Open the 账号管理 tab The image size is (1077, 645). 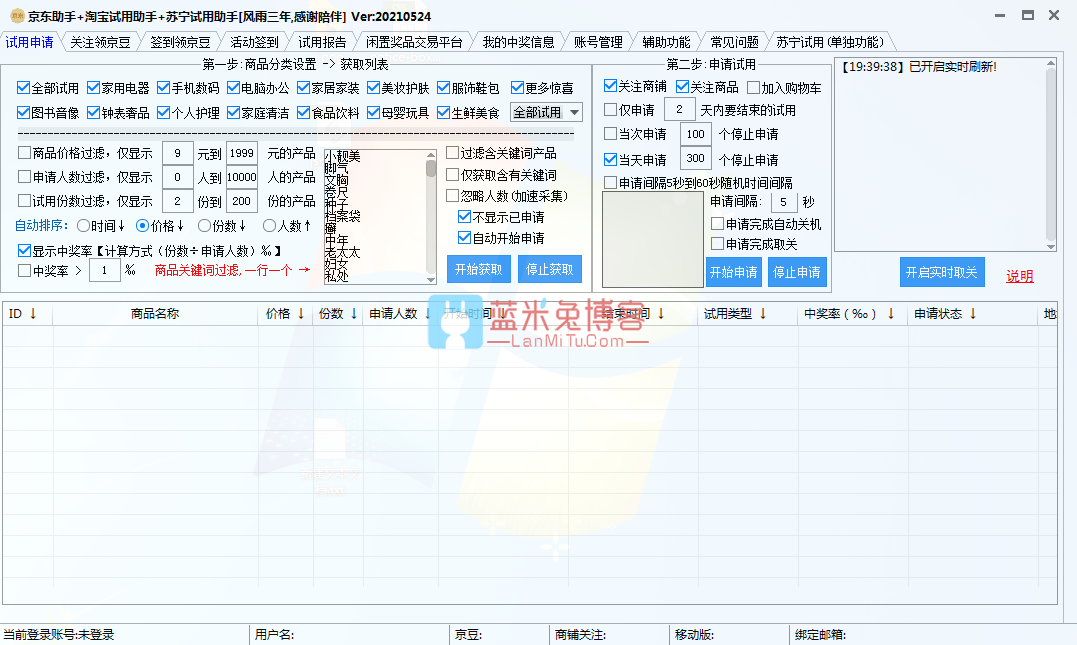(598, 43)
